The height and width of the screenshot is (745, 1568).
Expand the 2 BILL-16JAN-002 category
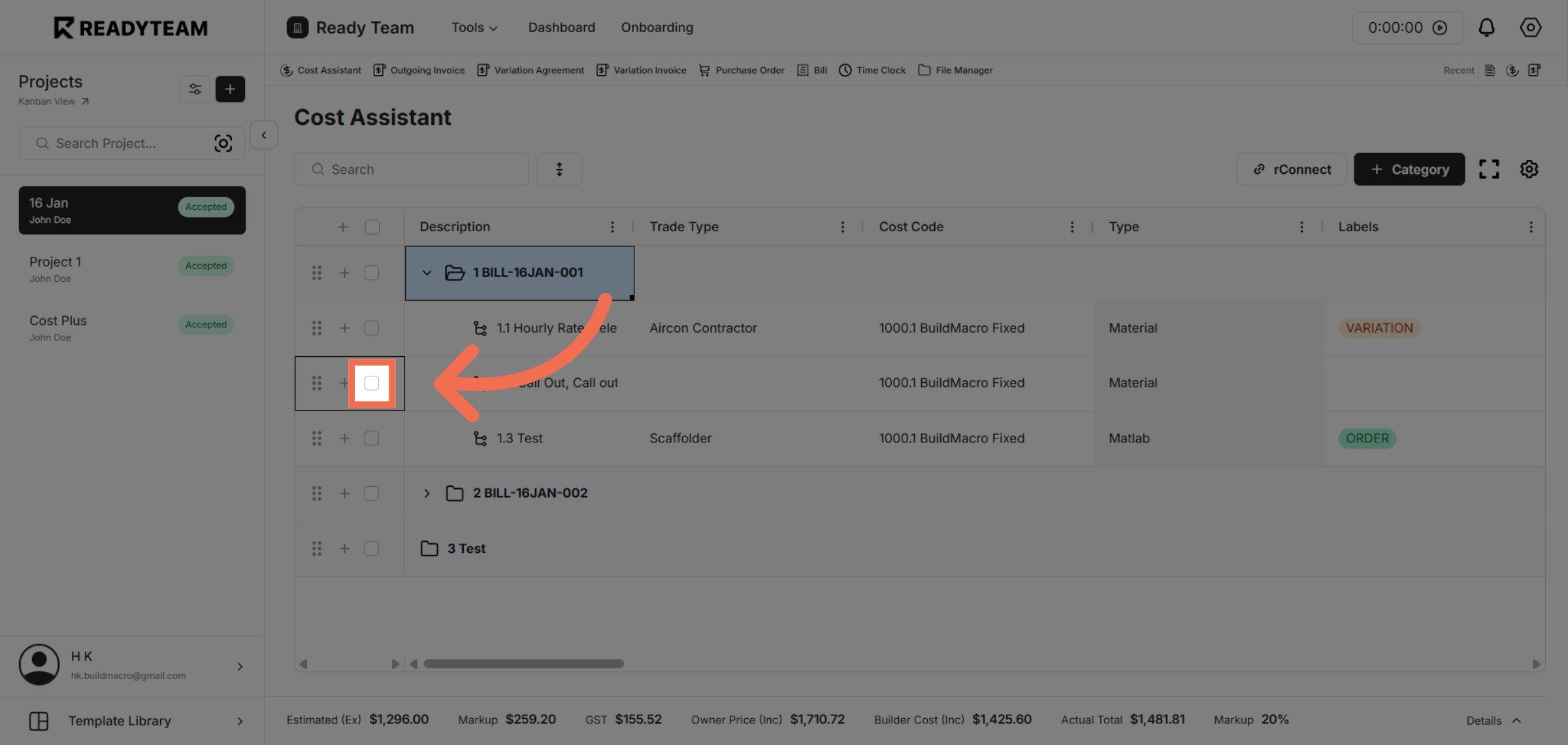[427, 493]
